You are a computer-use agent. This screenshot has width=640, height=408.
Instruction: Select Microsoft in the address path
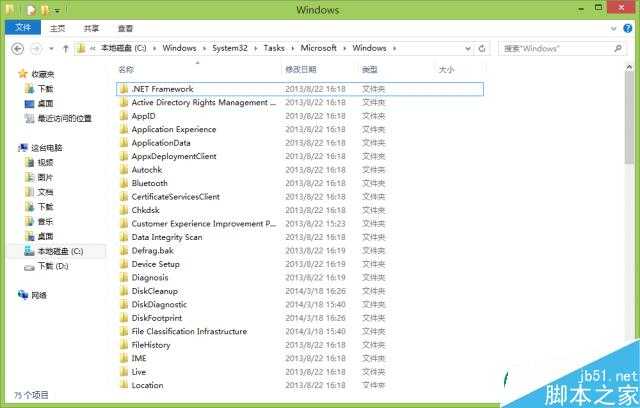318,48
